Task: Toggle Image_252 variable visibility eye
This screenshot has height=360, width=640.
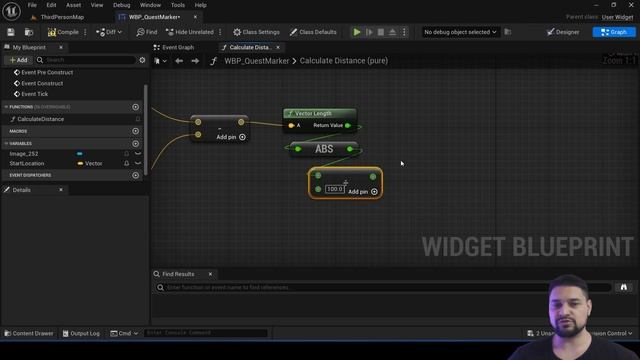Action: (138, 154)
